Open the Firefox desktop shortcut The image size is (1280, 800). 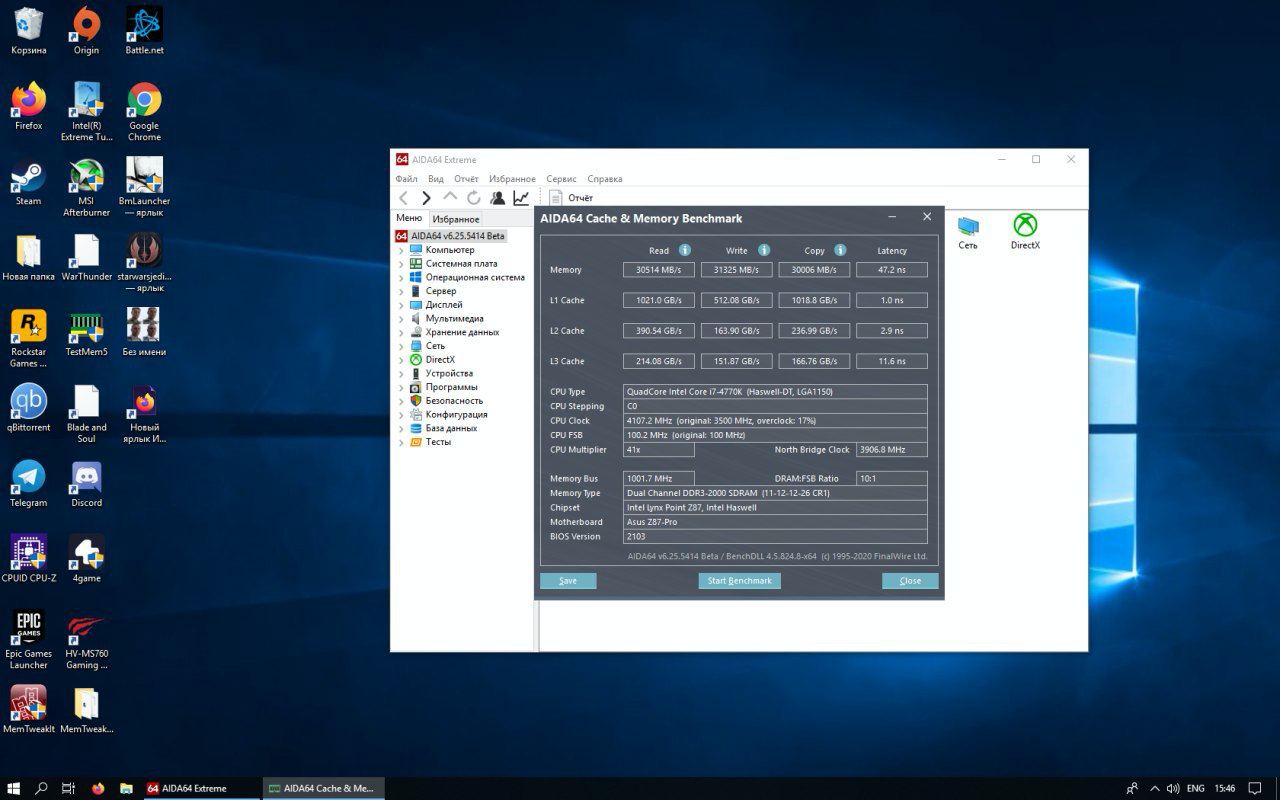tap(29, 106)
